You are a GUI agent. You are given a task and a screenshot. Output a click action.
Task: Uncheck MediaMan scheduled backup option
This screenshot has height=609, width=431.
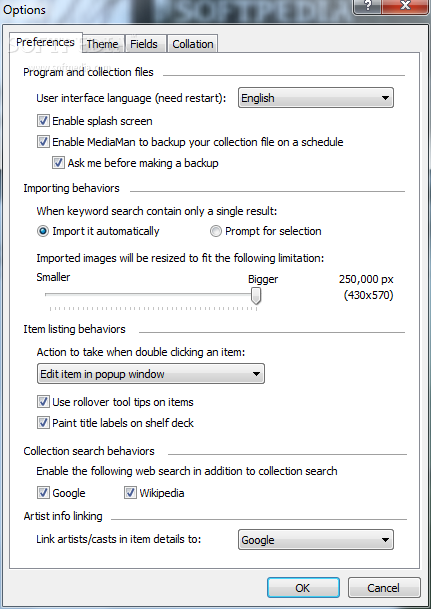tap(43, 142)
